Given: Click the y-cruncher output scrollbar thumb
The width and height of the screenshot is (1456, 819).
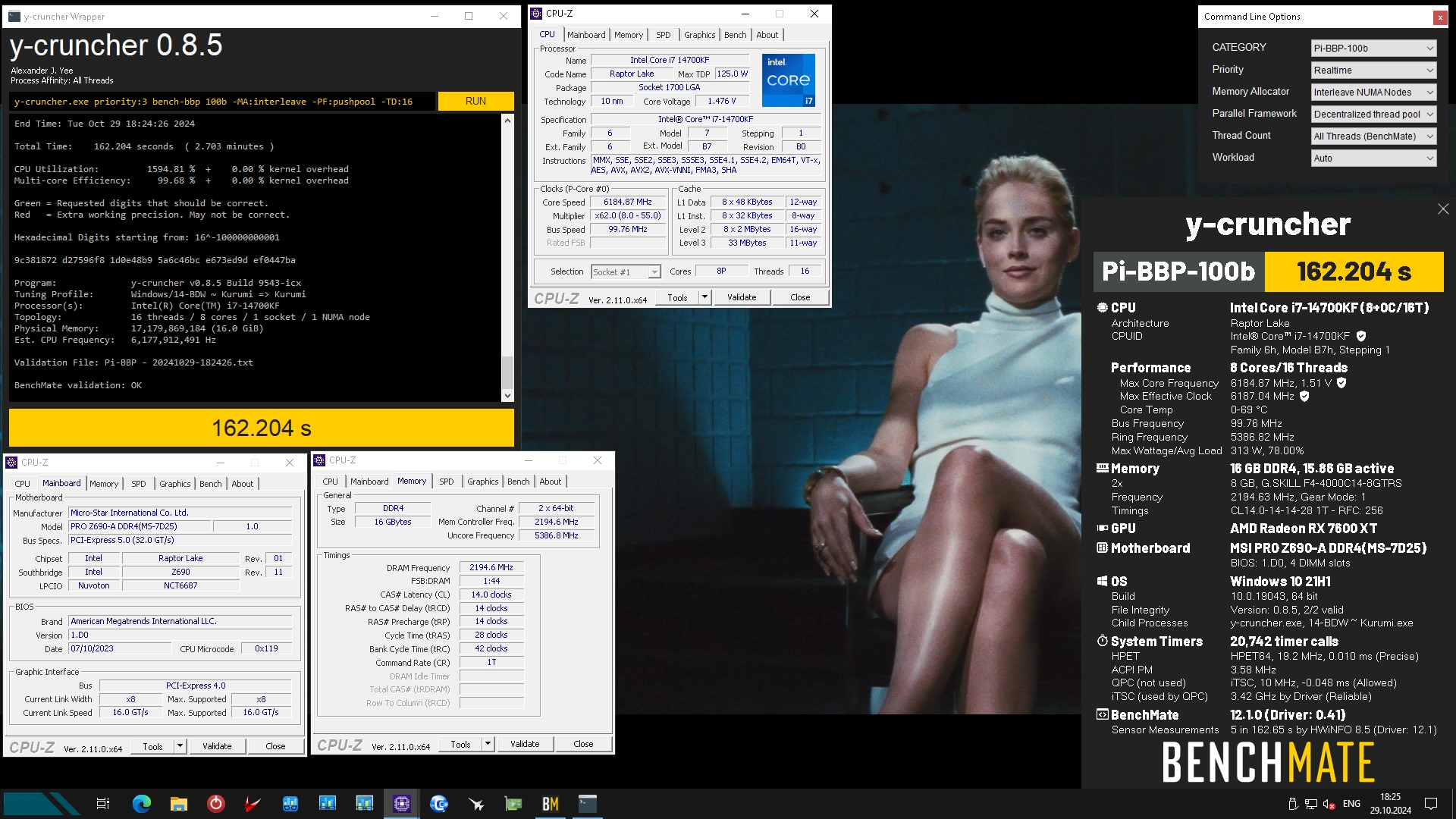Looking at the screenshot, I should point(507,372).
